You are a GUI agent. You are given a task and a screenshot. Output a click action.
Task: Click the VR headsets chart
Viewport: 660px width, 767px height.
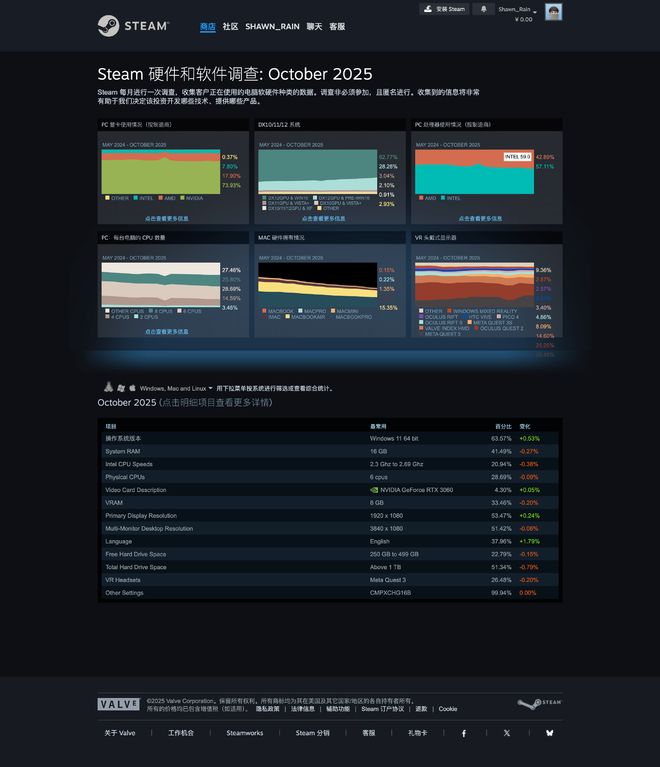[x=474, y=285]
